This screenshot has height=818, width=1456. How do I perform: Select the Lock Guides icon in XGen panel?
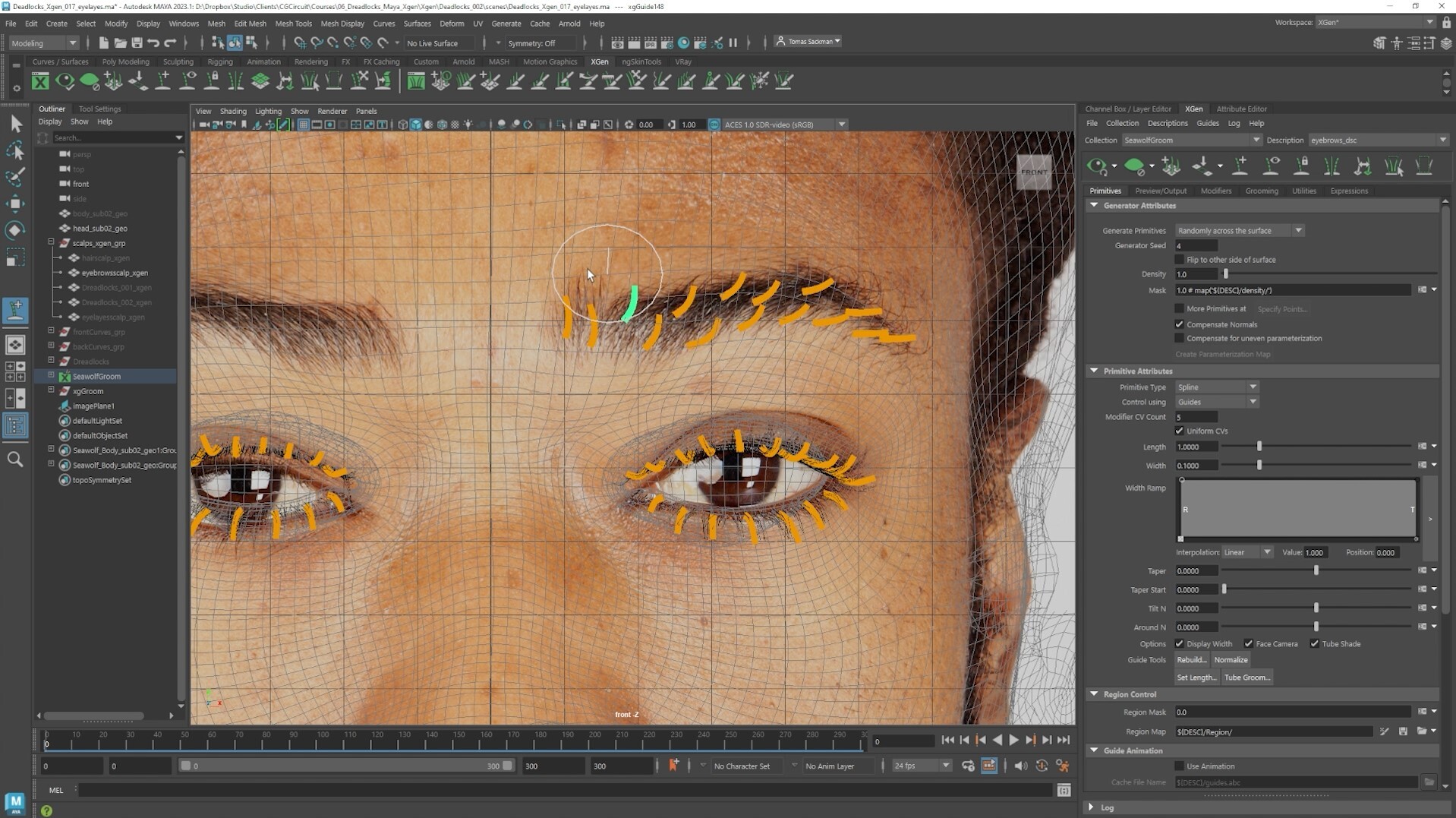1302,166
